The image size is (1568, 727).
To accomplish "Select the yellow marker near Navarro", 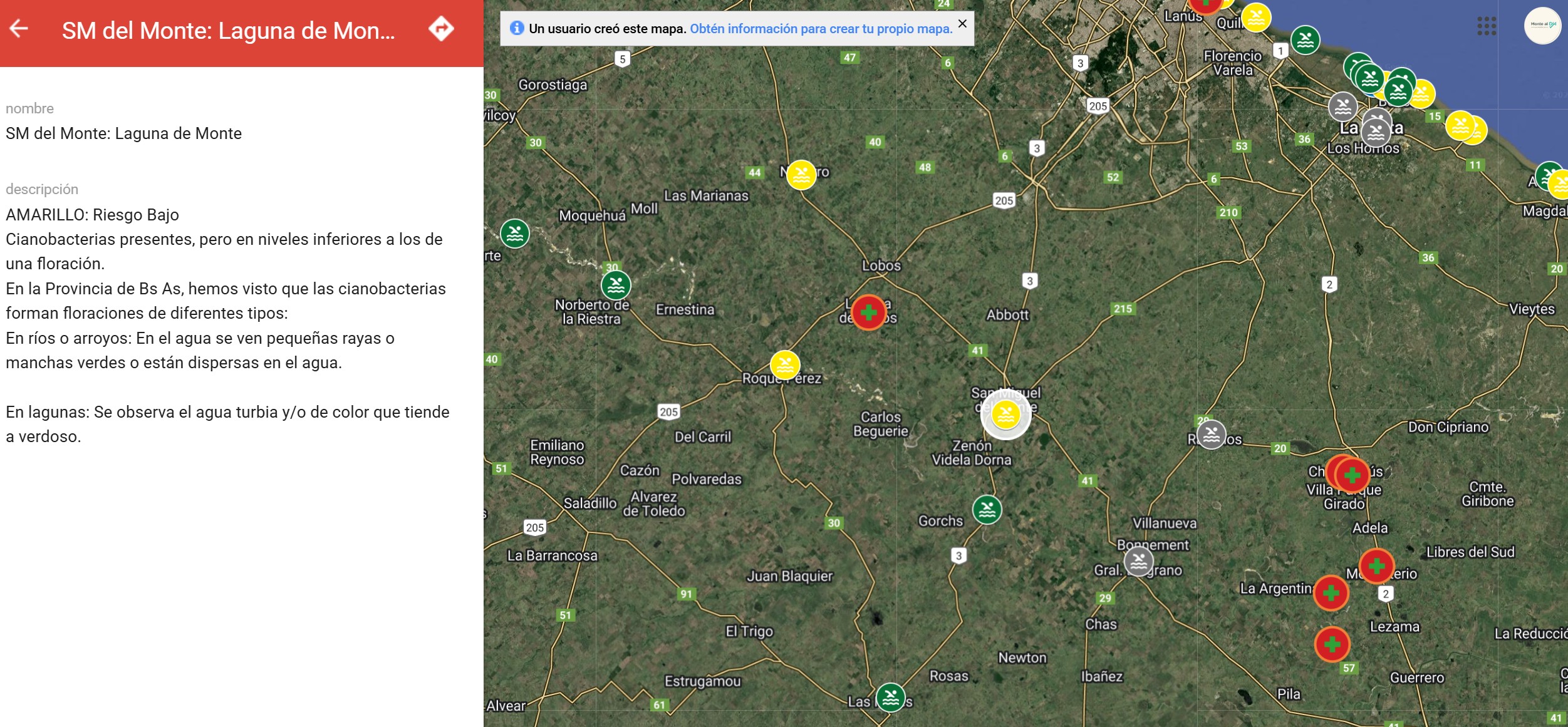I will 801,175.
